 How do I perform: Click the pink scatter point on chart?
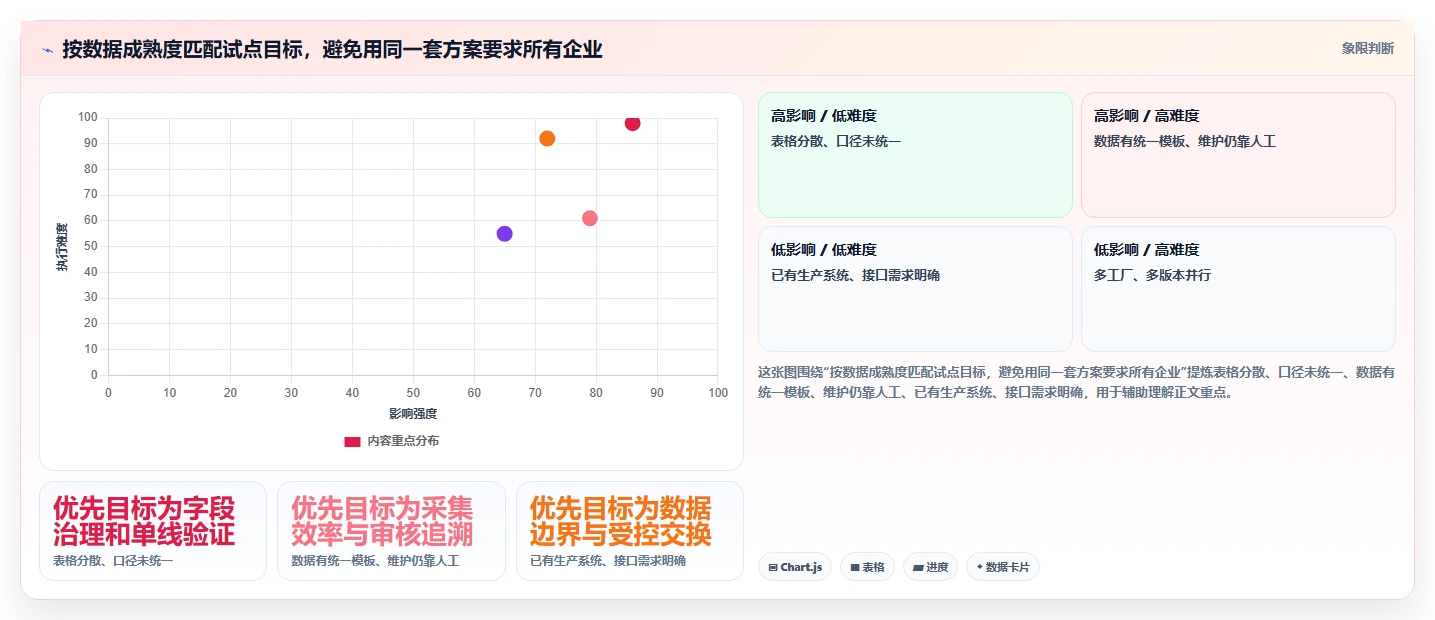click(x=590, y=218)
